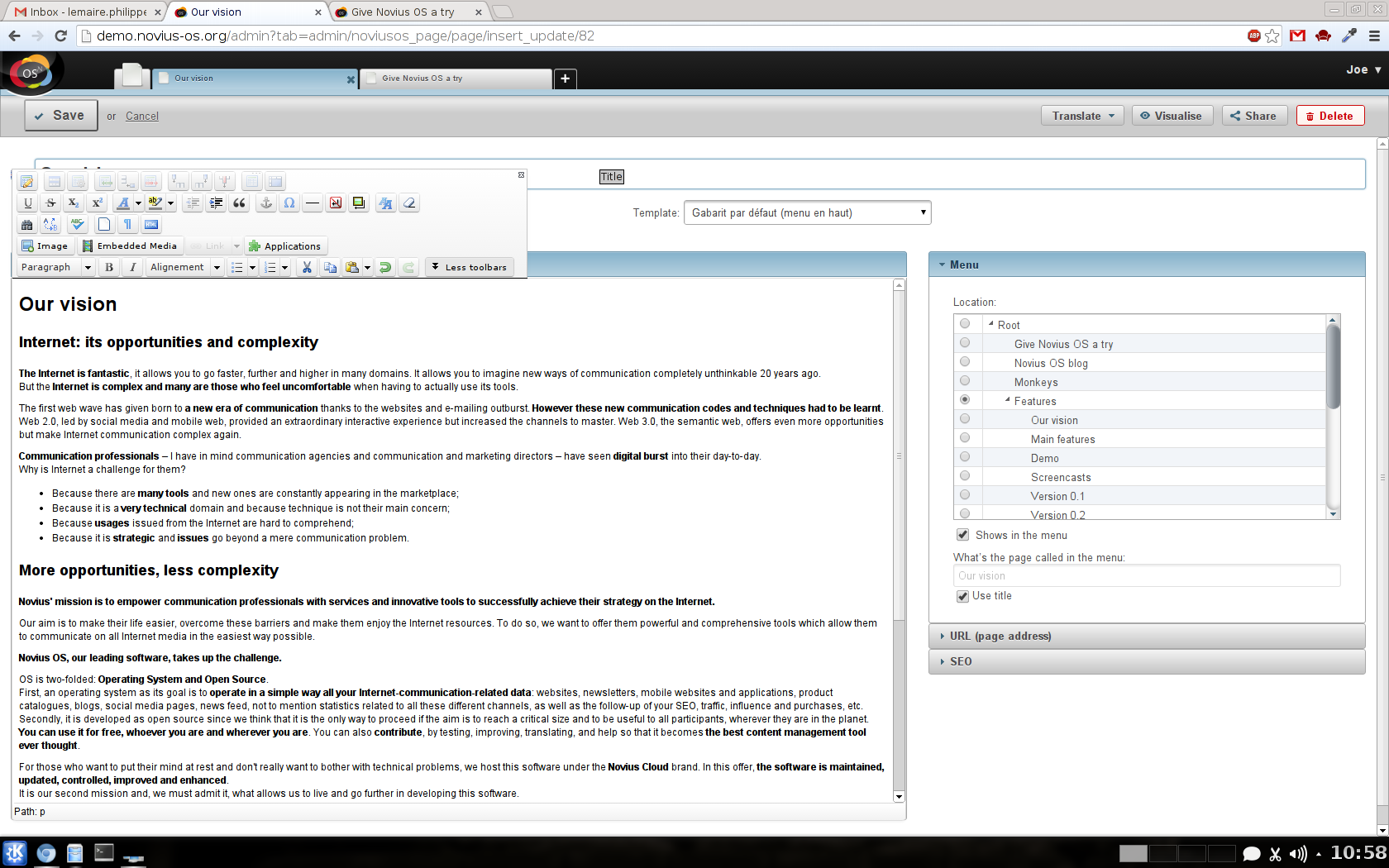This screenshot has height=868, width=1389.
Task: Insert an anchor with the anchor icon
Action: 265,203
